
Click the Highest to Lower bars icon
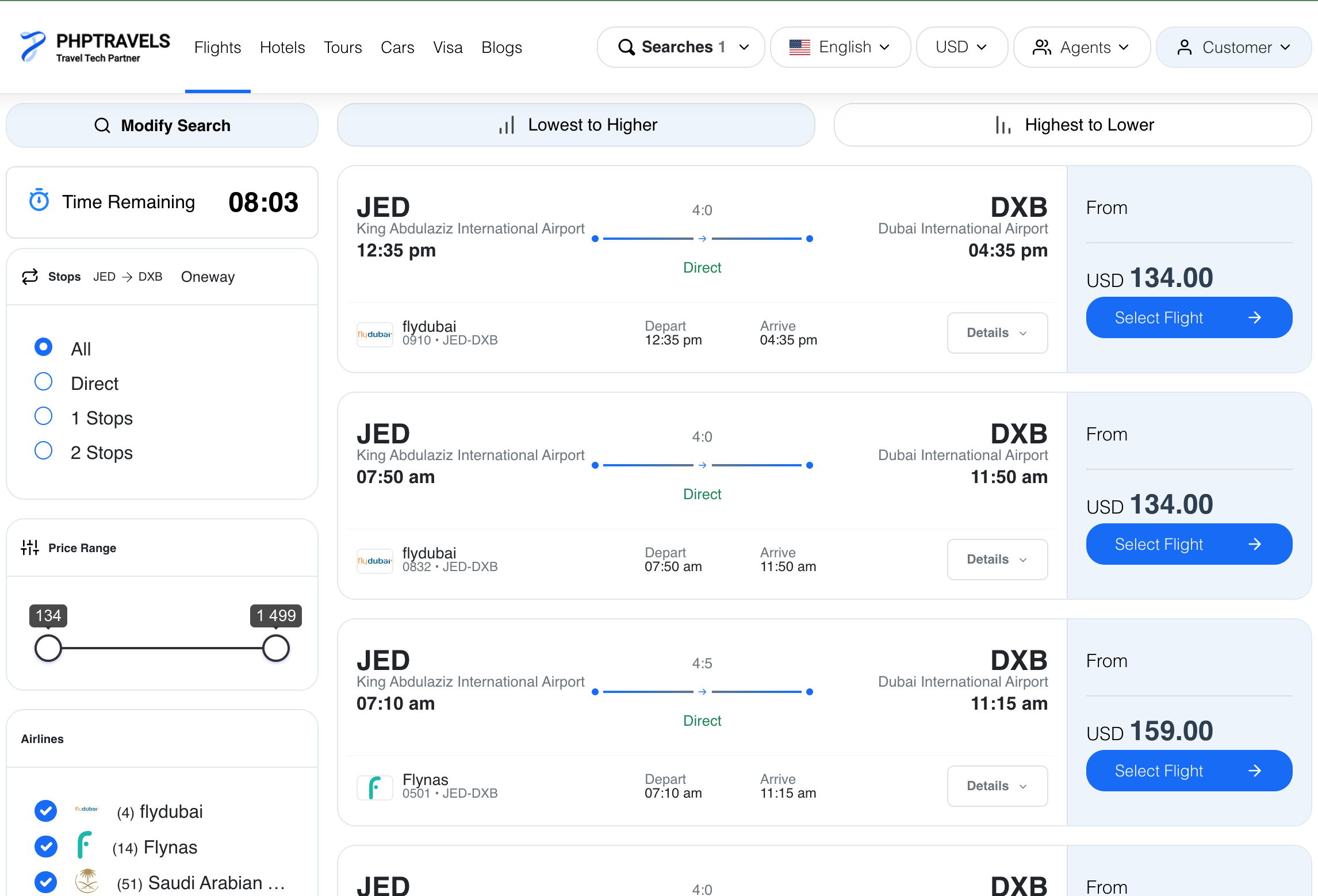[1003, 125]
